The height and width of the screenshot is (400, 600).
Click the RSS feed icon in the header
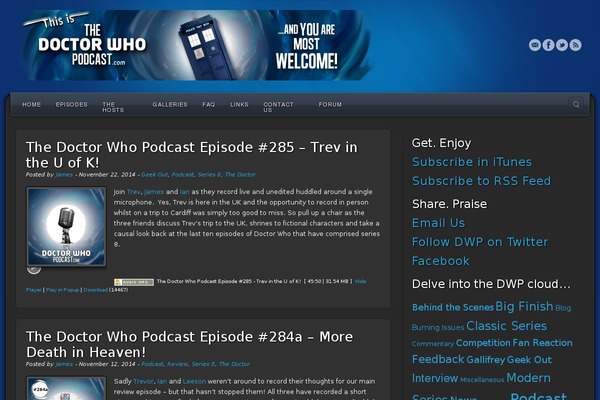(575, 45)
